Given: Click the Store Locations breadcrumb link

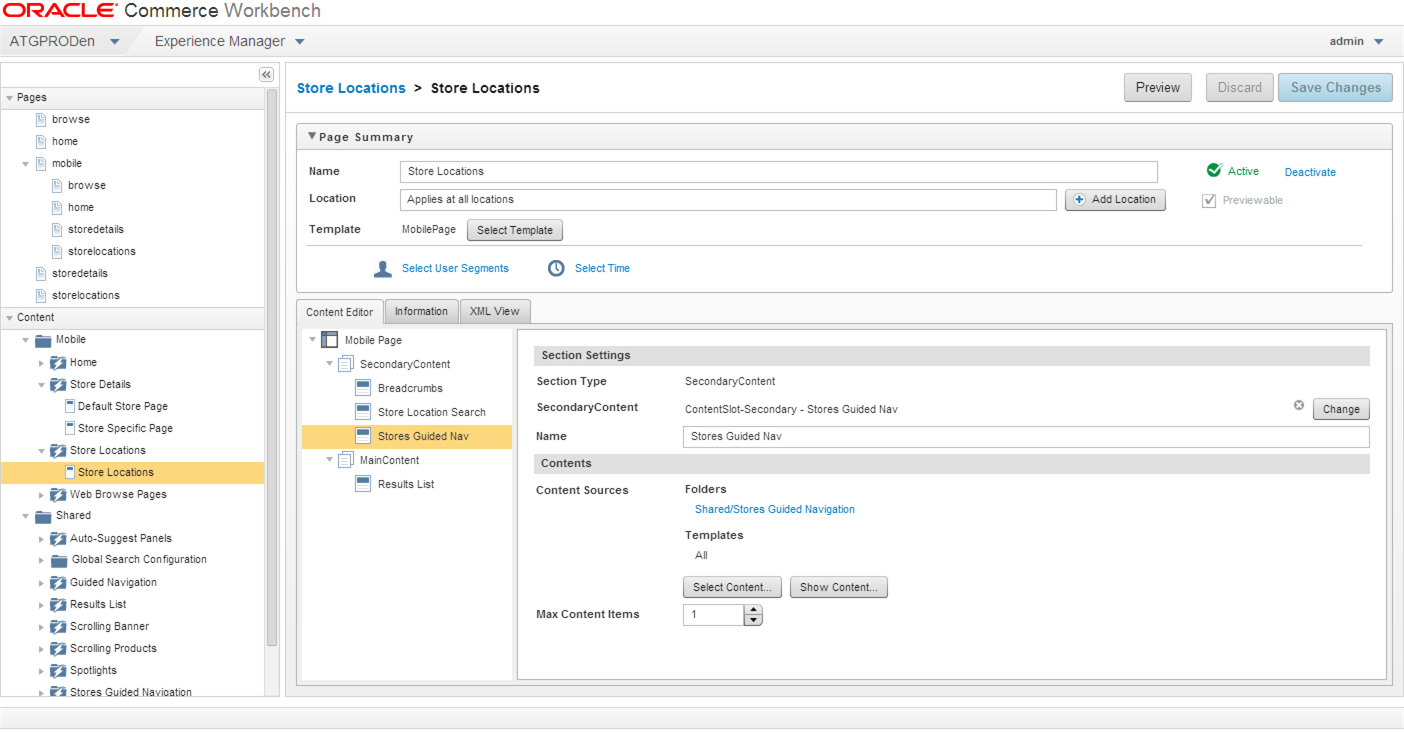Looking at the screenshot, I should [x=351, y=88].
